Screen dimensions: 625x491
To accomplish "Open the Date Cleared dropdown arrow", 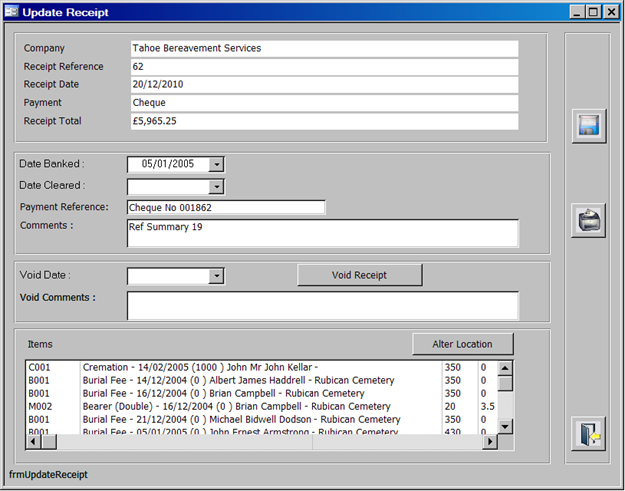I will click(216, 187).
